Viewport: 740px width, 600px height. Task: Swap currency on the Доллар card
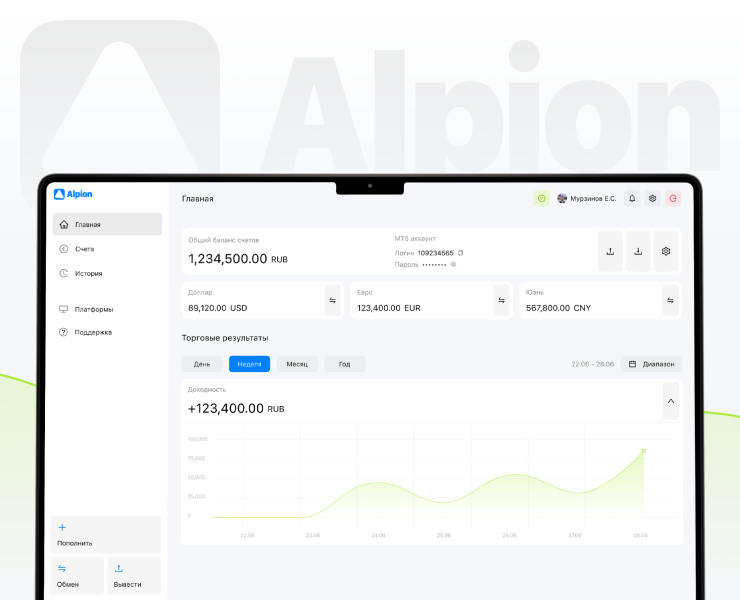point(333,300)
